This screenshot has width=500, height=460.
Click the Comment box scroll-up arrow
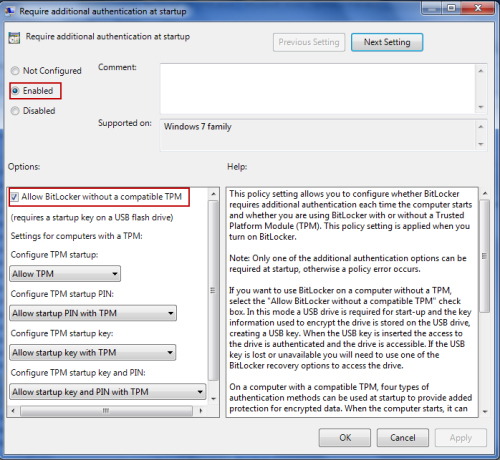pos(481,71)
